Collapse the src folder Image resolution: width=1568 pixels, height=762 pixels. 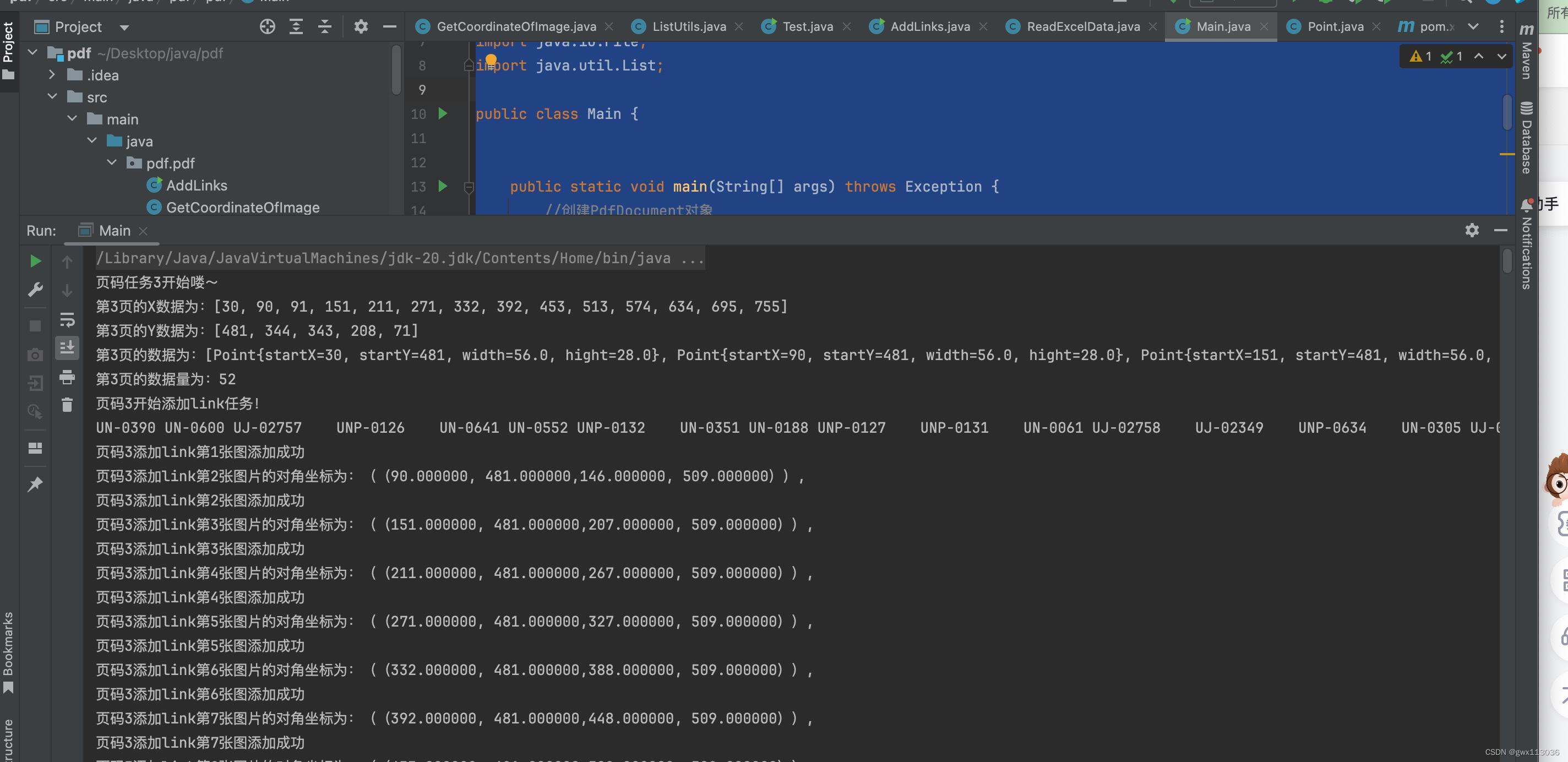click(x=52, y=97)
